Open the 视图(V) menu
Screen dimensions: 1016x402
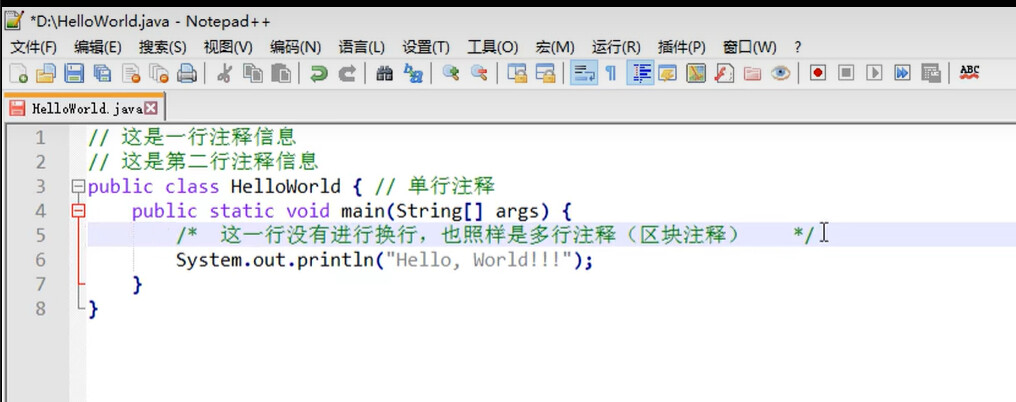coord(228,47)
